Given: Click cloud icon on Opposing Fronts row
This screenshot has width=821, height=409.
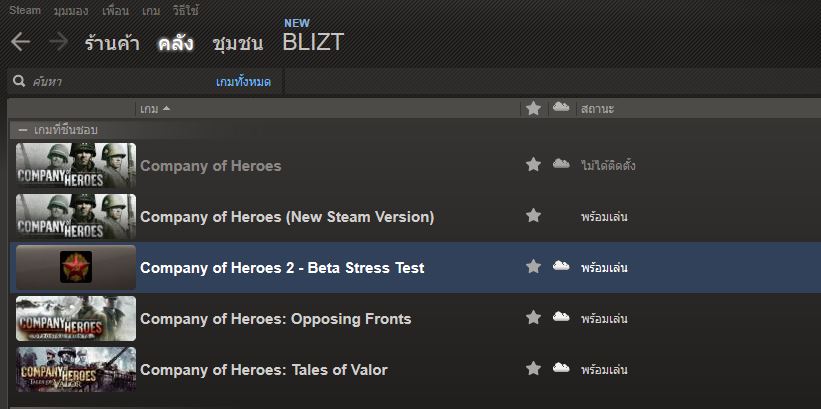Looking at the screenshot, I should click(x=561, y=318).
